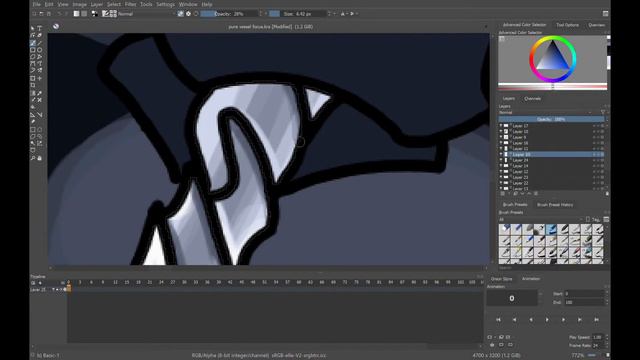Image resolution: width=640 pixels, height=360 pixels.
Task: Open the brush editor settings icon
Action: [105, 14]
